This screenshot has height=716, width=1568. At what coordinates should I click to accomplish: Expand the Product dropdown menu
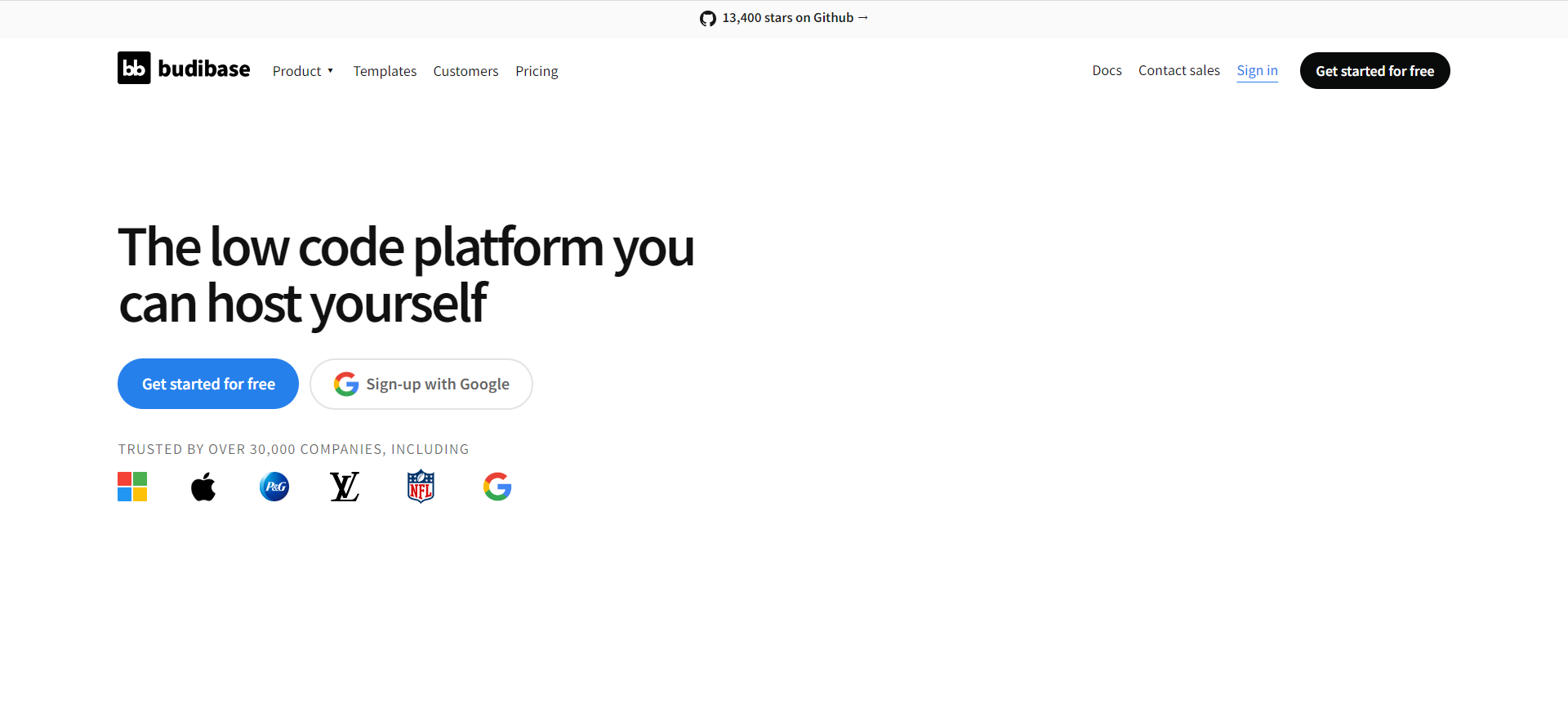(x=303, y=71)
